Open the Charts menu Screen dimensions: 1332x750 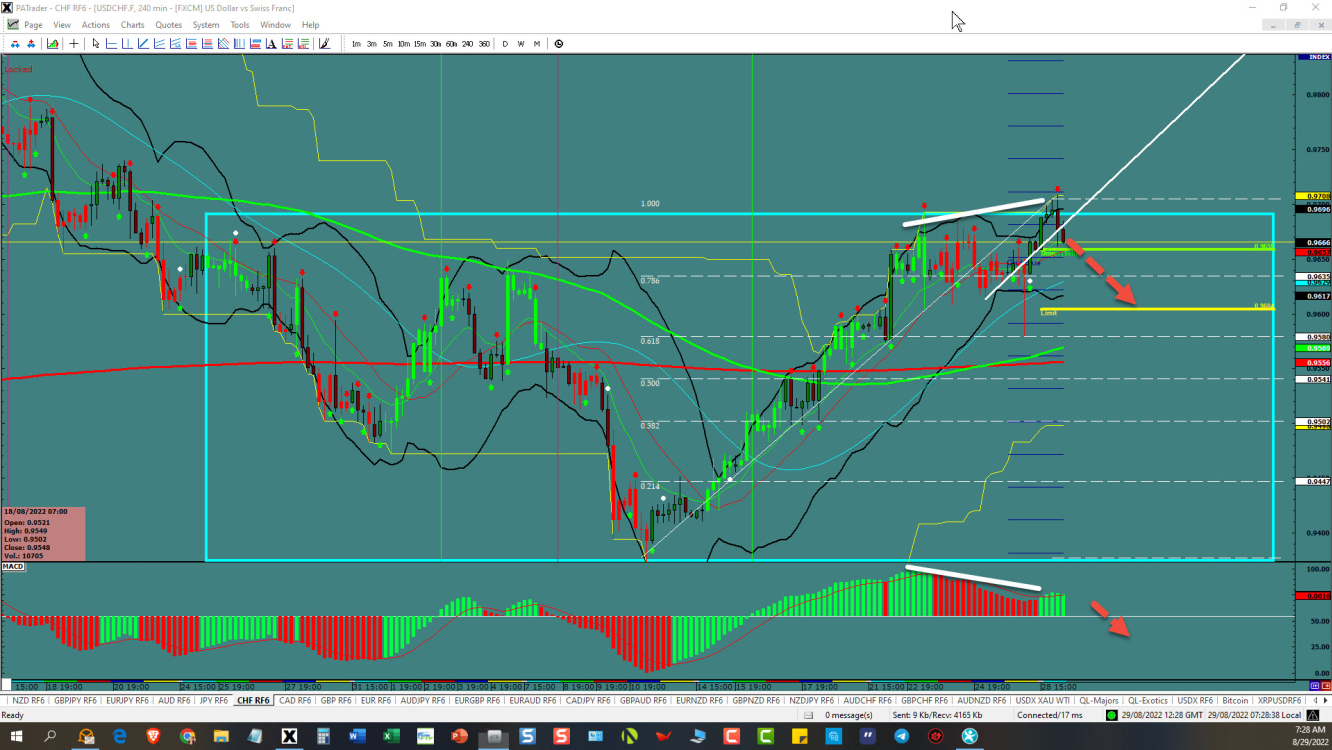pos(132,24)
